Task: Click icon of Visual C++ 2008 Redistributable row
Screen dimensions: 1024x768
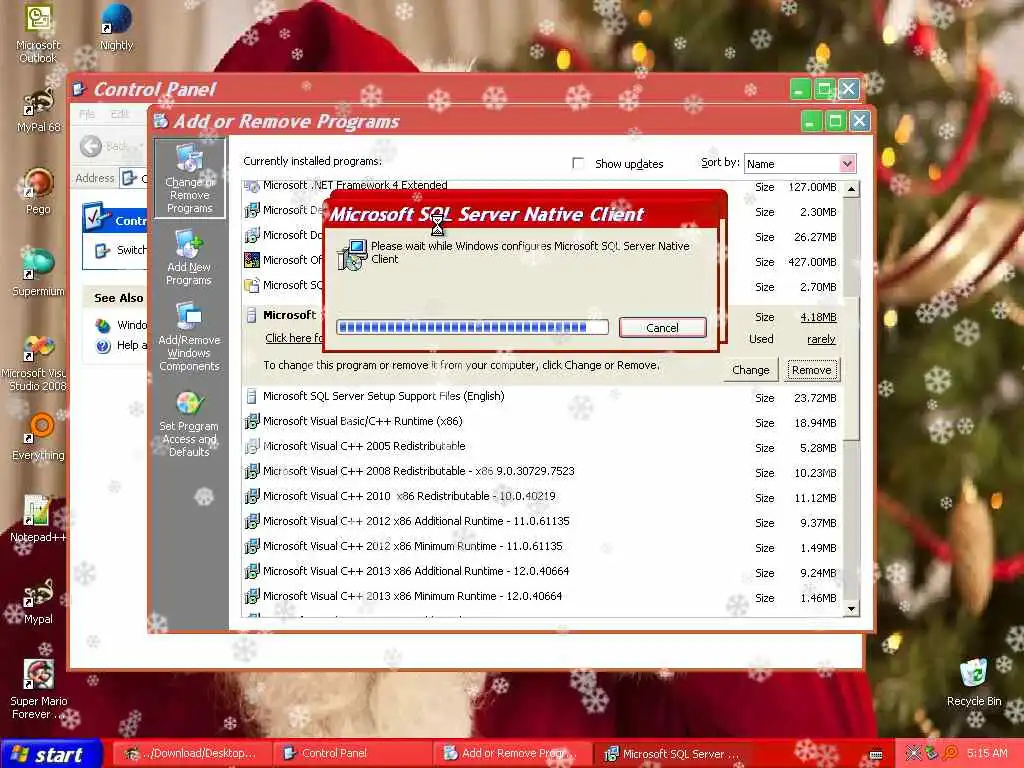Action: [251, 472]
